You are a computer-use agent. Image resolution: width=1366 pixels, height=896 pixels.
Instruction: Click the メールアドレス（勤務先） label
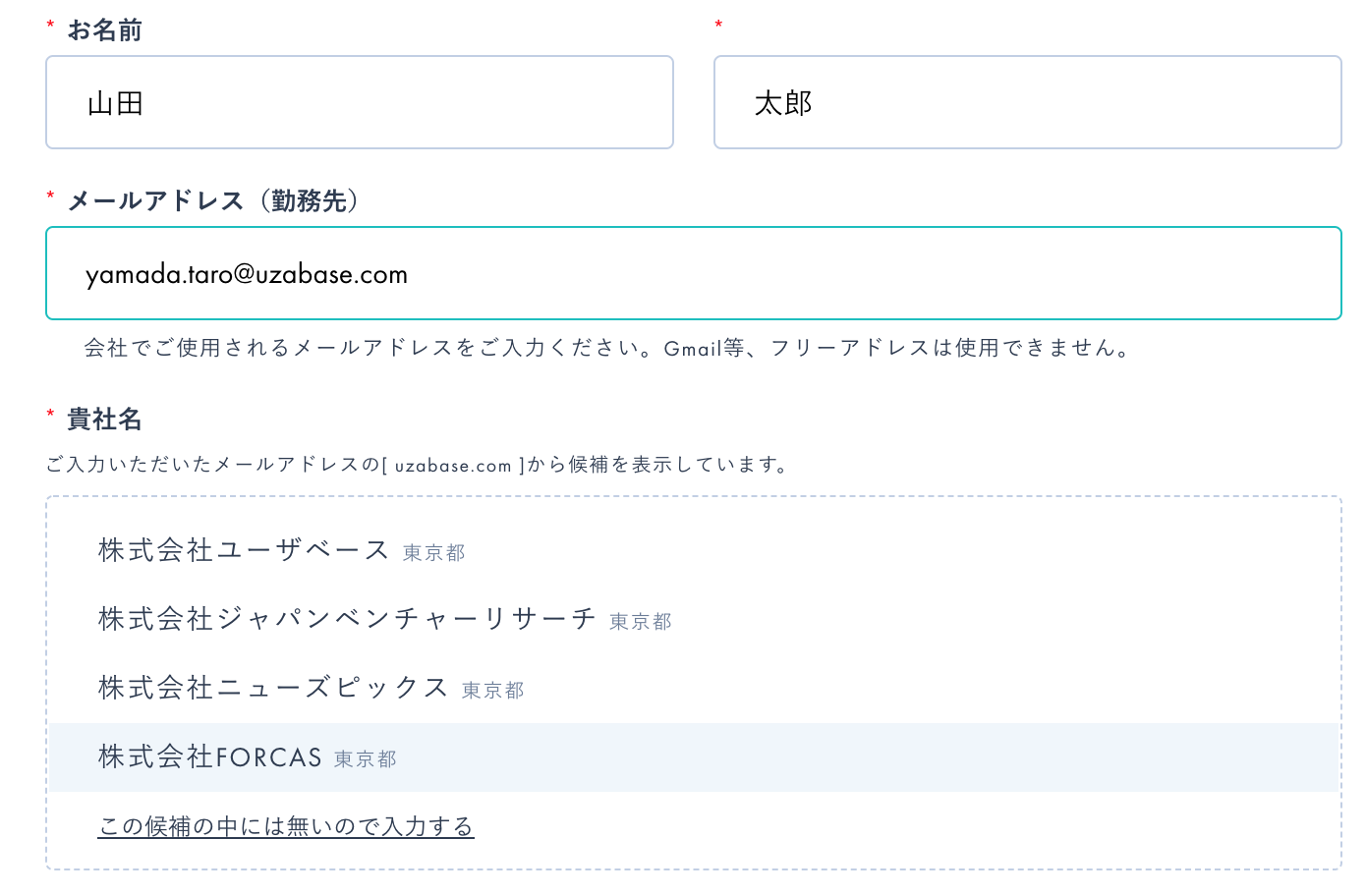(x=213, y=201)
